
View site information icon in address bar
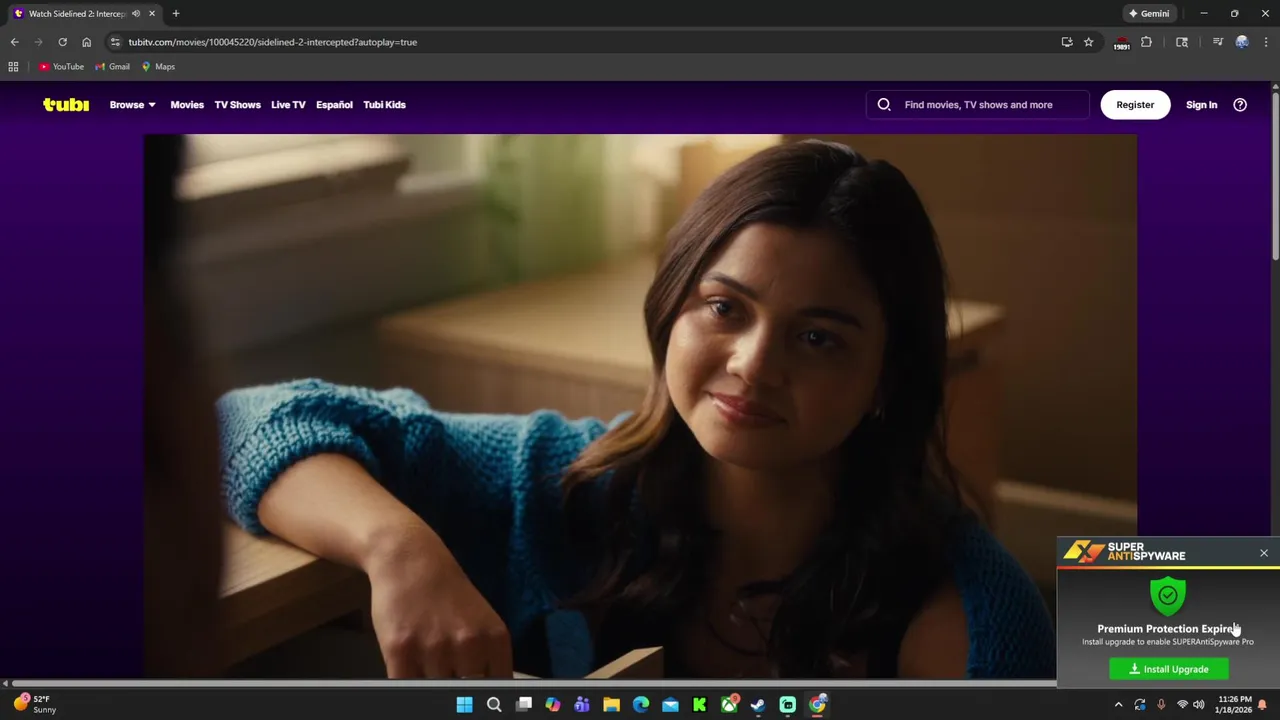[x=115, y=42]
